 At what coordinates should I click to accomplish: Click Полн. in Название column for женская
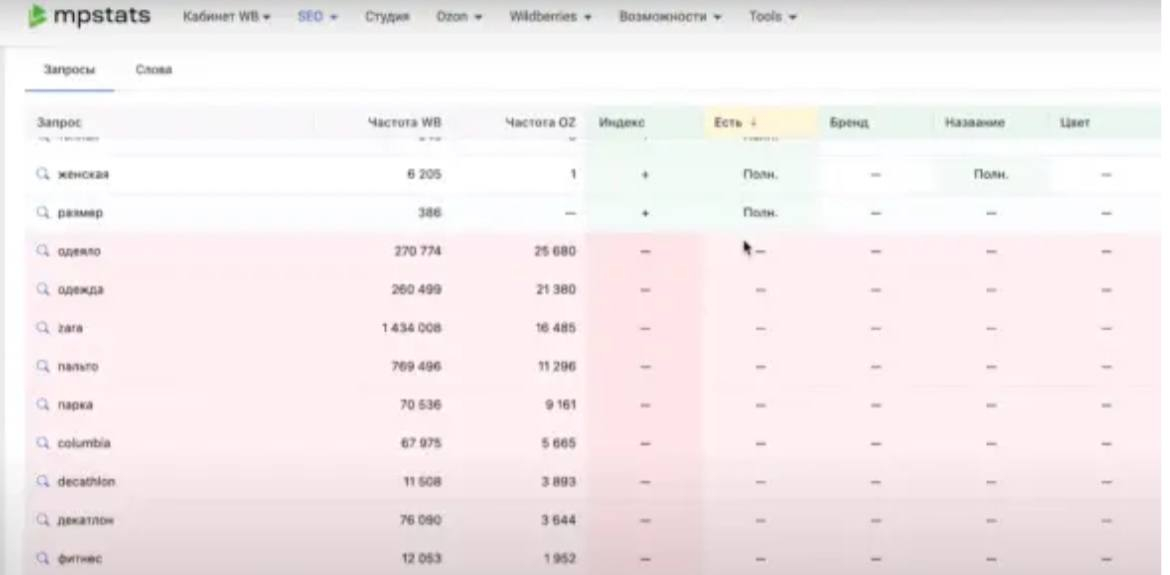point(991,174)
